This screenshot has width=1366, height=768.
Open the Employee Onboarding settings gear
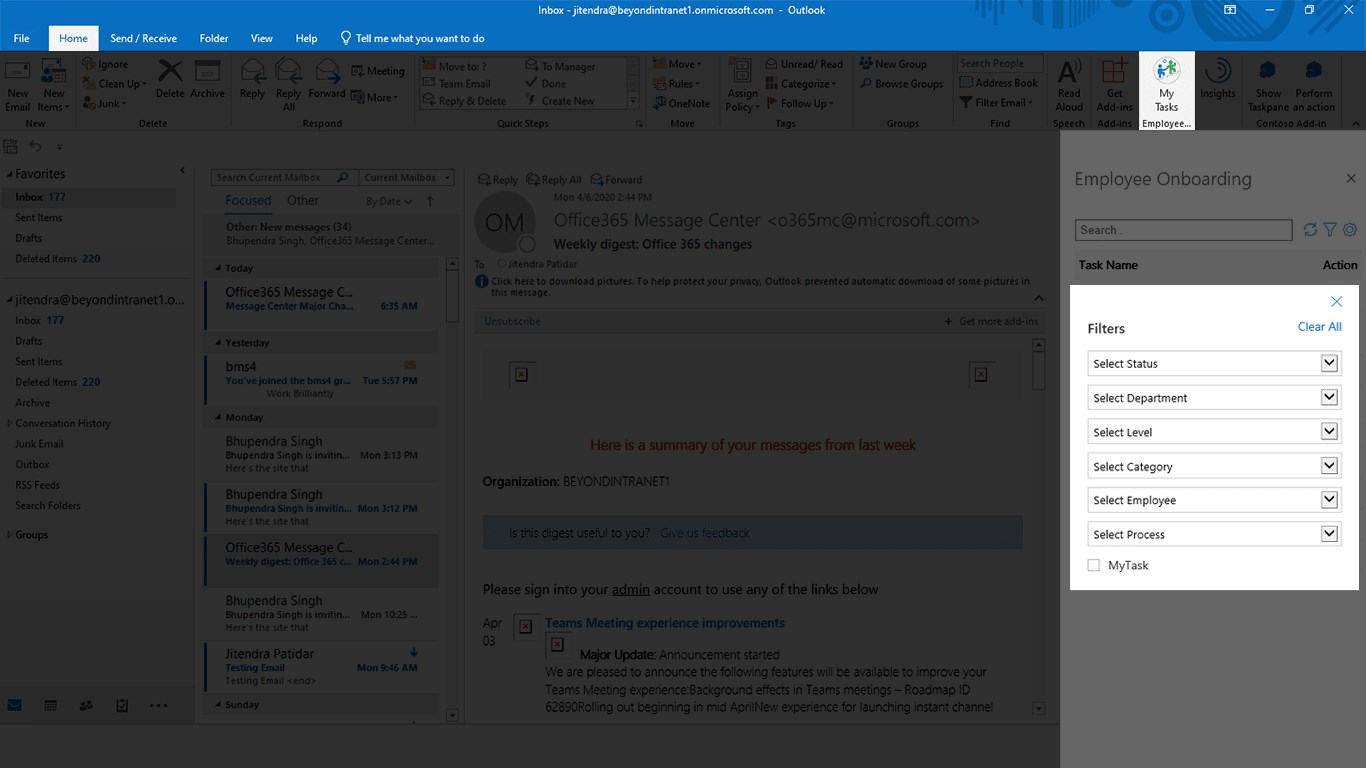click(x=1350, y=230)
